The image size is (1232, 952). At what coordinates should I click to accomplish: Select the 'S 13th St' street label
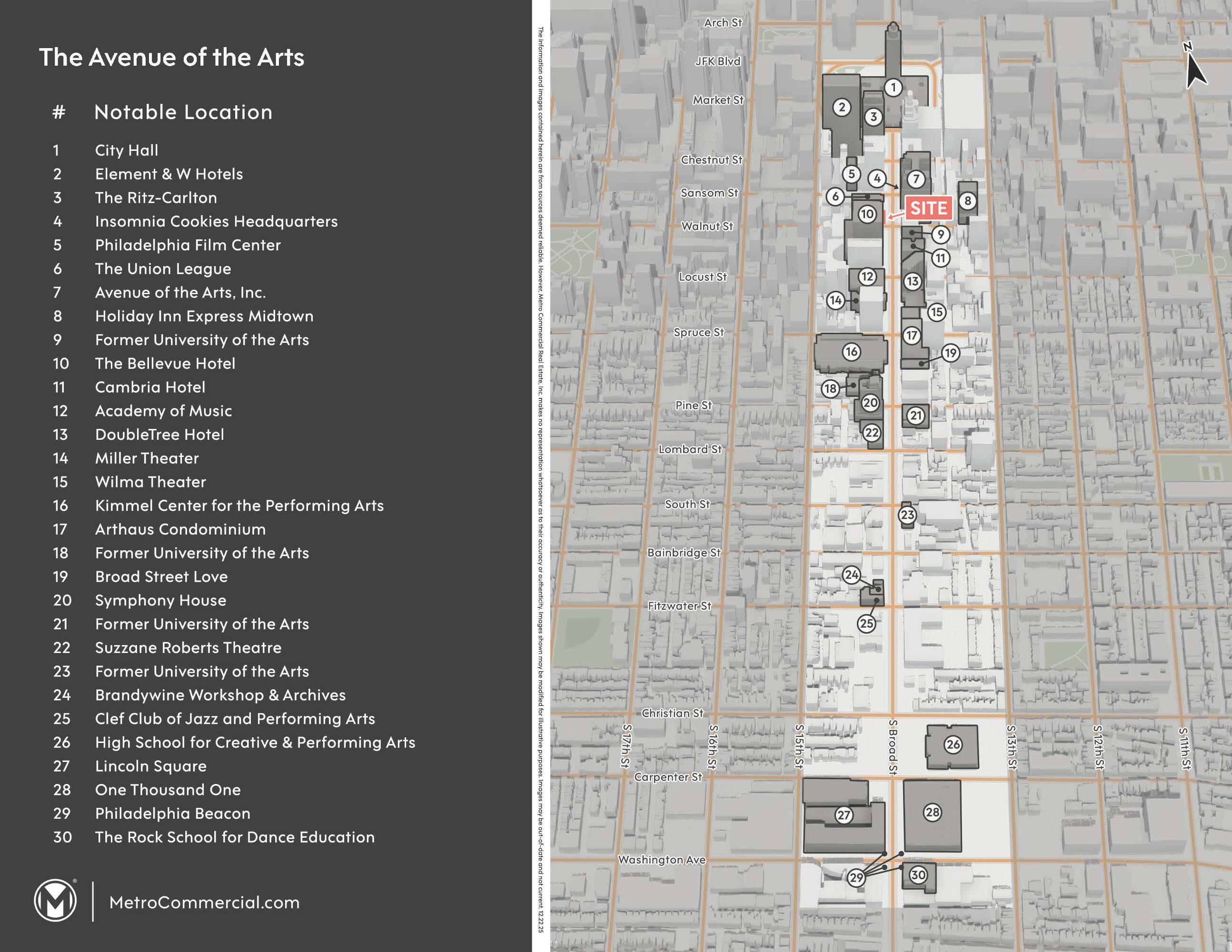coord(1012,747)
